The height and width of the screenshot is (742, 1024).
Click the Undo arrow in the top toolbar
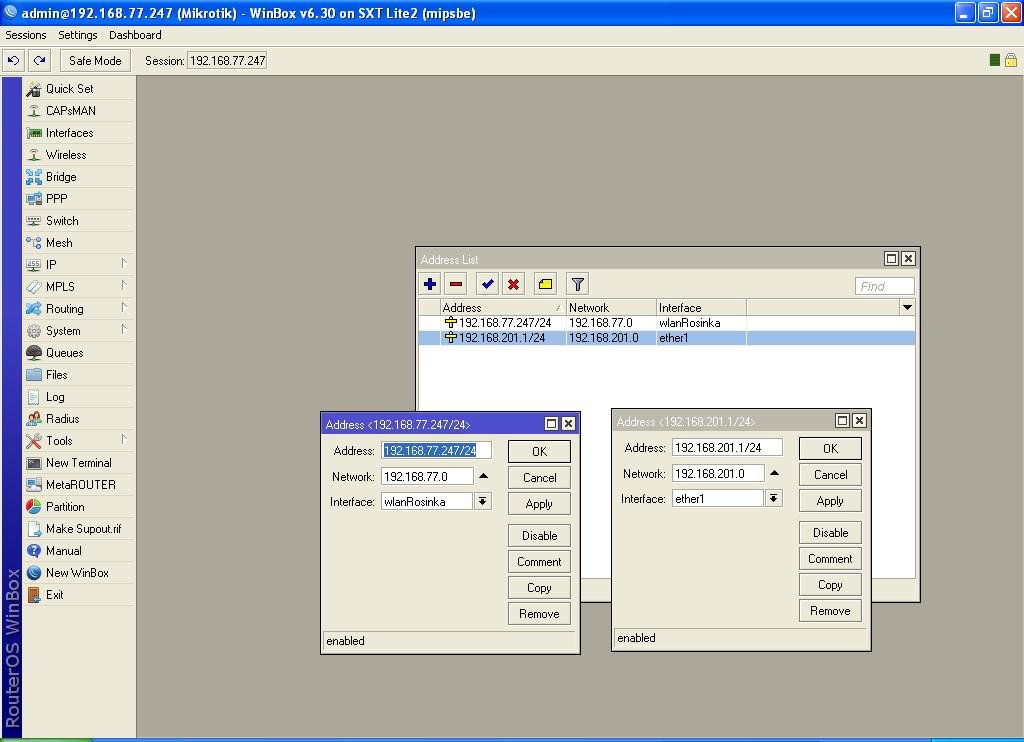14,61
